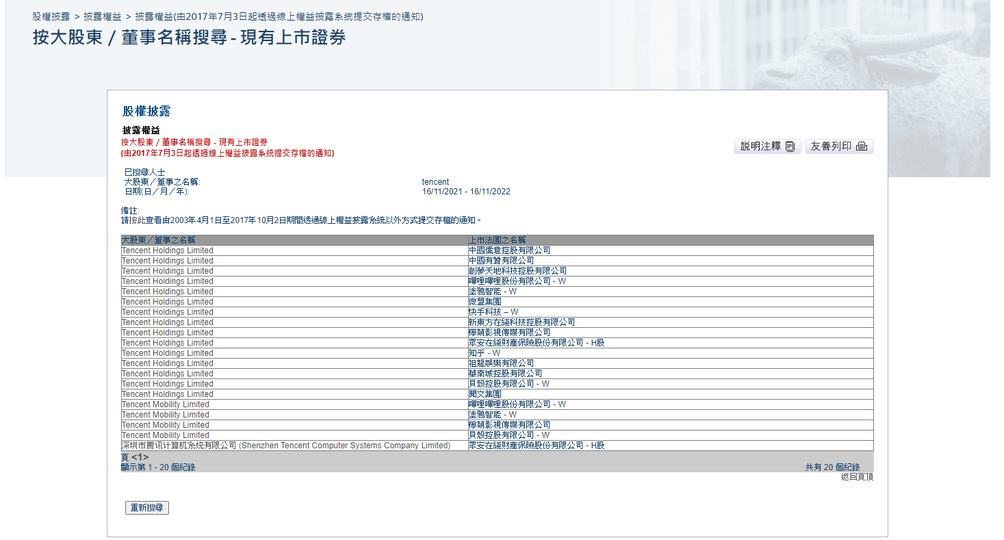Open 知乎 - W corporation link
The height and width of the screenshot is (540, 1004).
click(484, 353)
